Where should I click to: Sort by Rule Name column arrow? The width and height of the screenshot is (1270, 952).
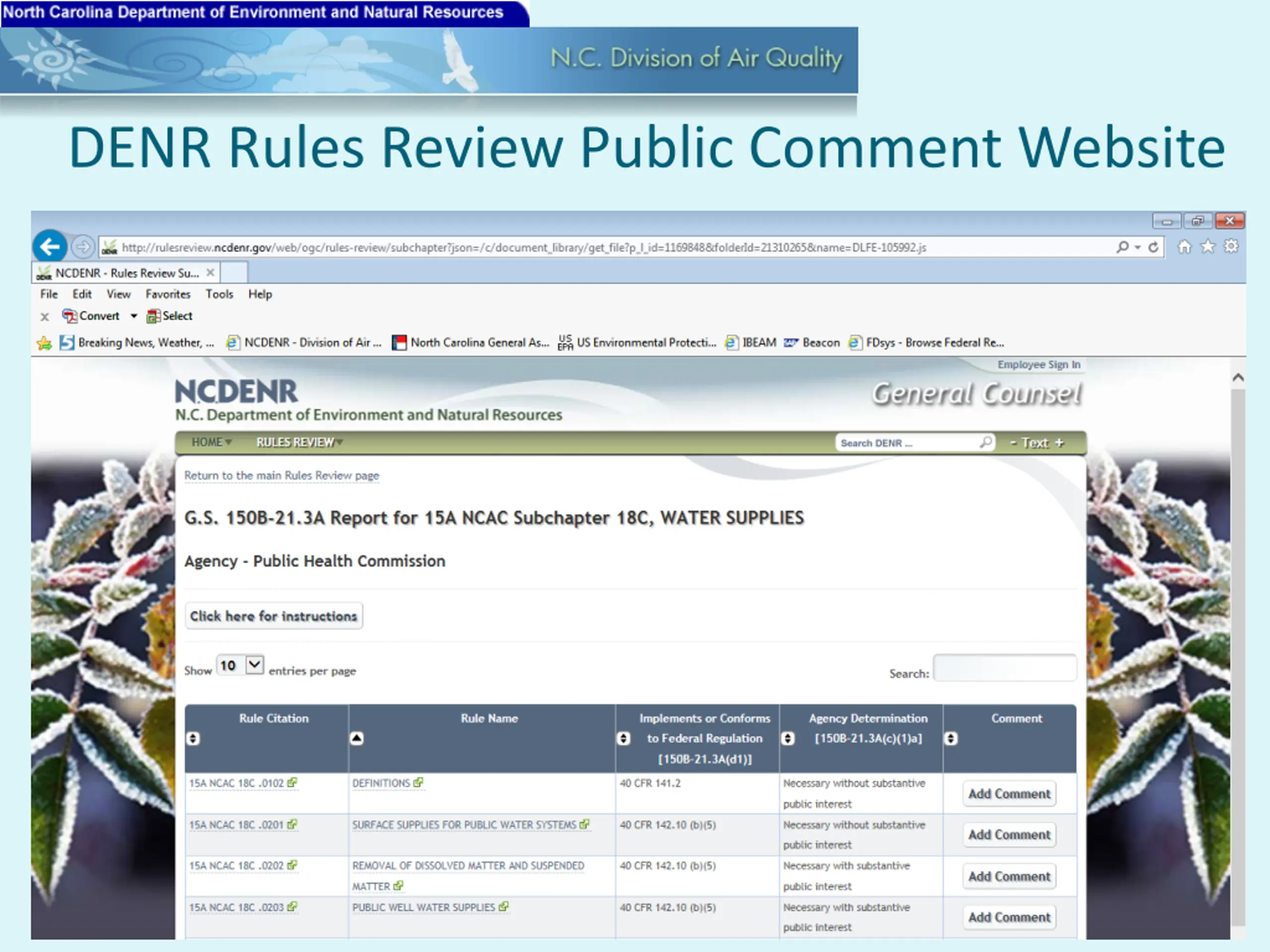tap(357, 739)
